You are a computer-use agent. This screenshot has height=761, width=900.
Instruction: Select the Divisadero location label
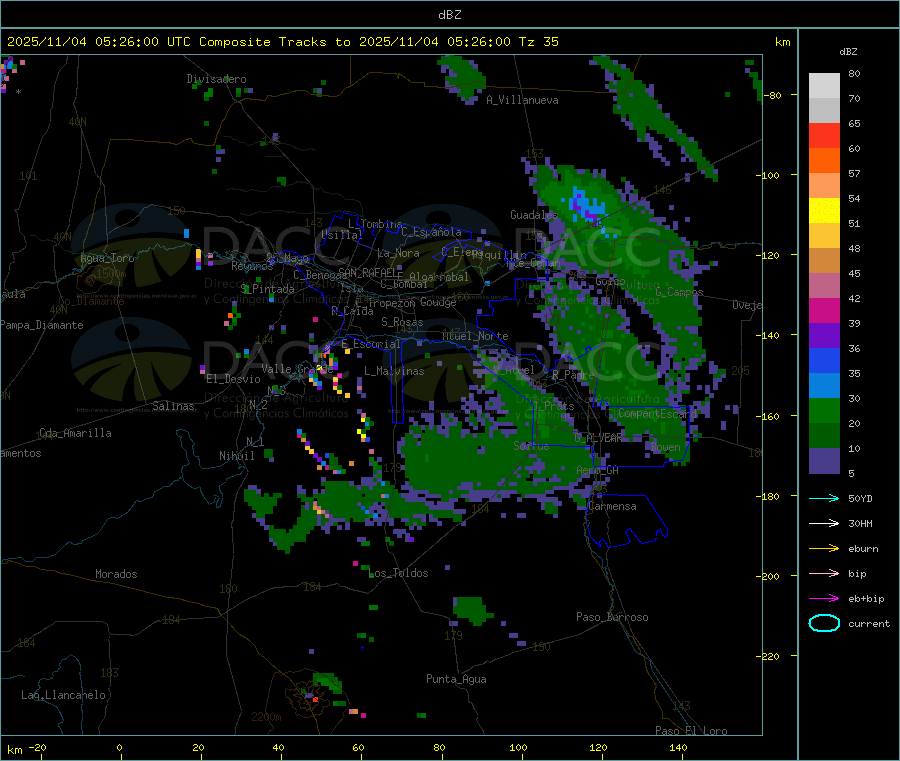click(x=216, y=79)
